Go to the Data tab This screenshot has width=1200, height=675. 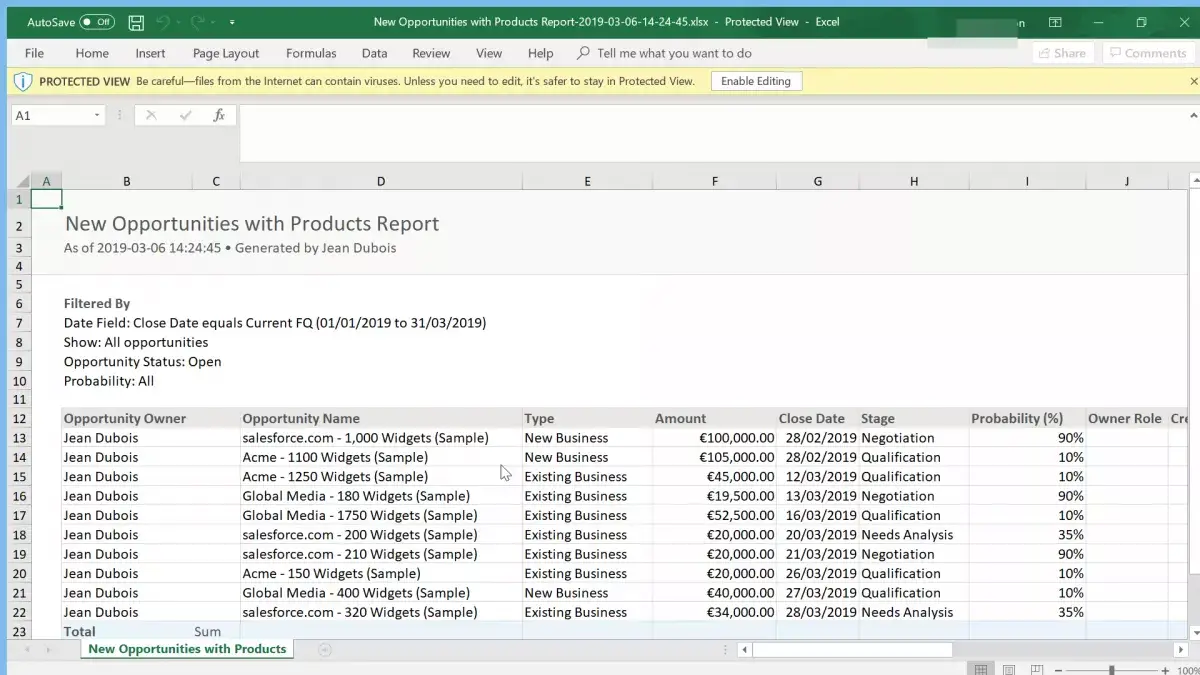click(374, 53)
